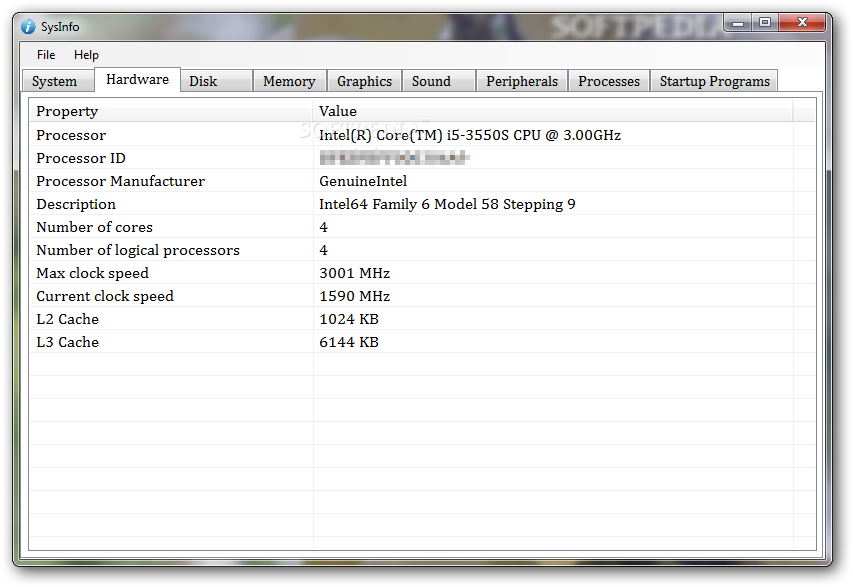Image resolution: width=853 pixels, height=587 pixels.
Task: Switch to the Processes tab
Action: (x=609, y=81)
